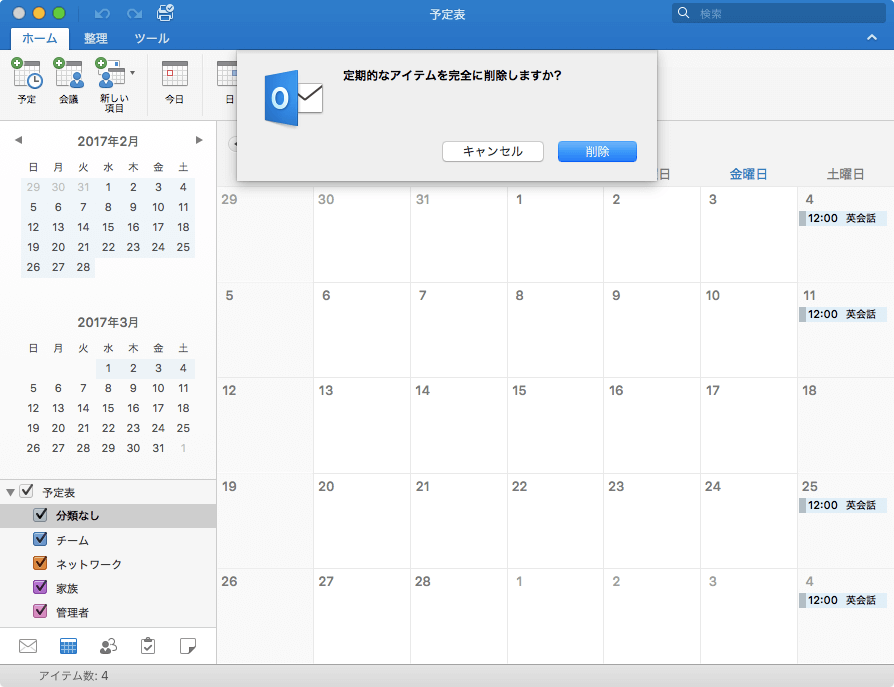Collapse the 予定表 list disclosure triangle
The height and width of the screenshot is (687, 894).
10,492
